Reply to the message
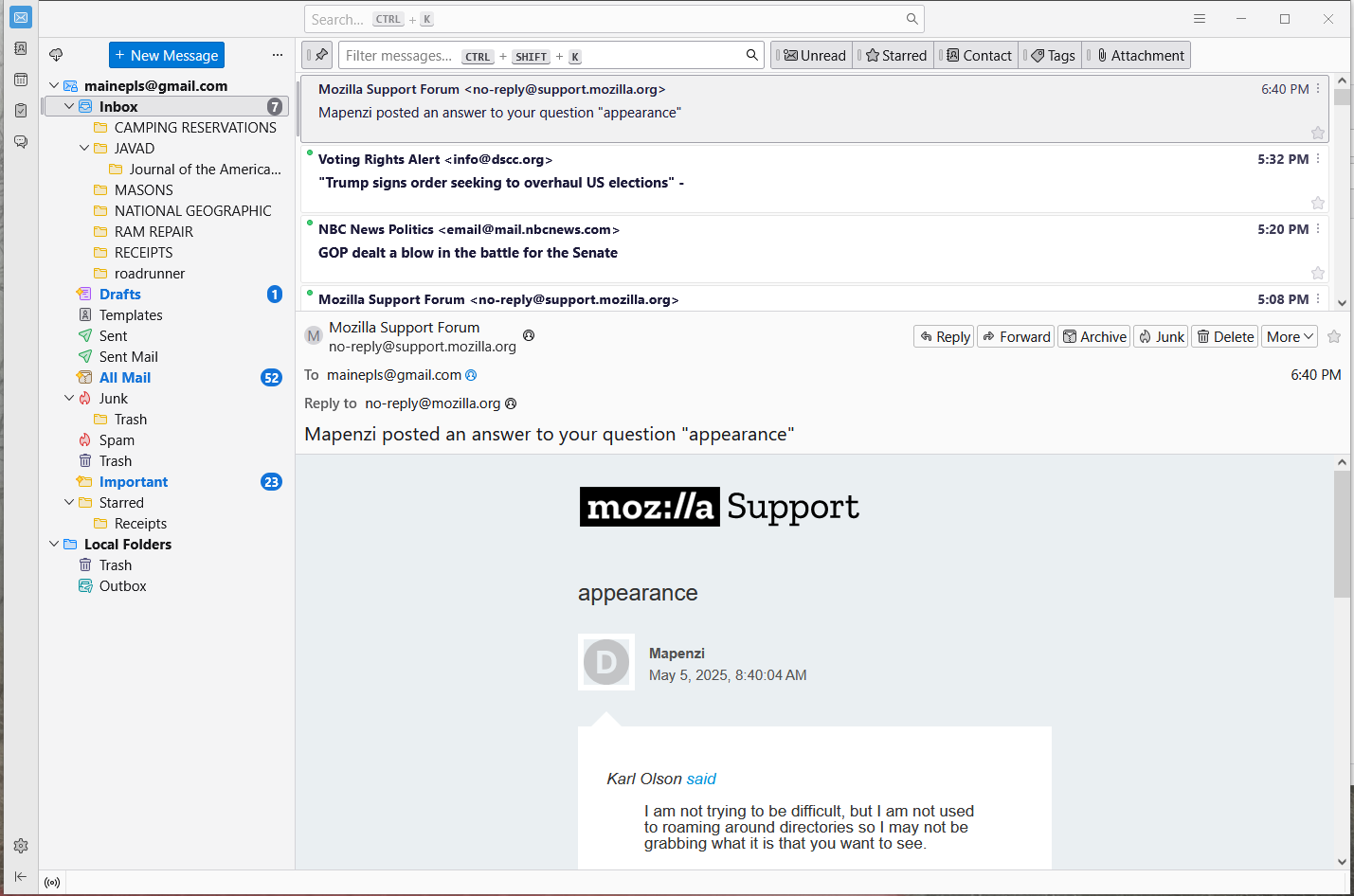Viewport: 1354px width, 896px height. (944, 336)
